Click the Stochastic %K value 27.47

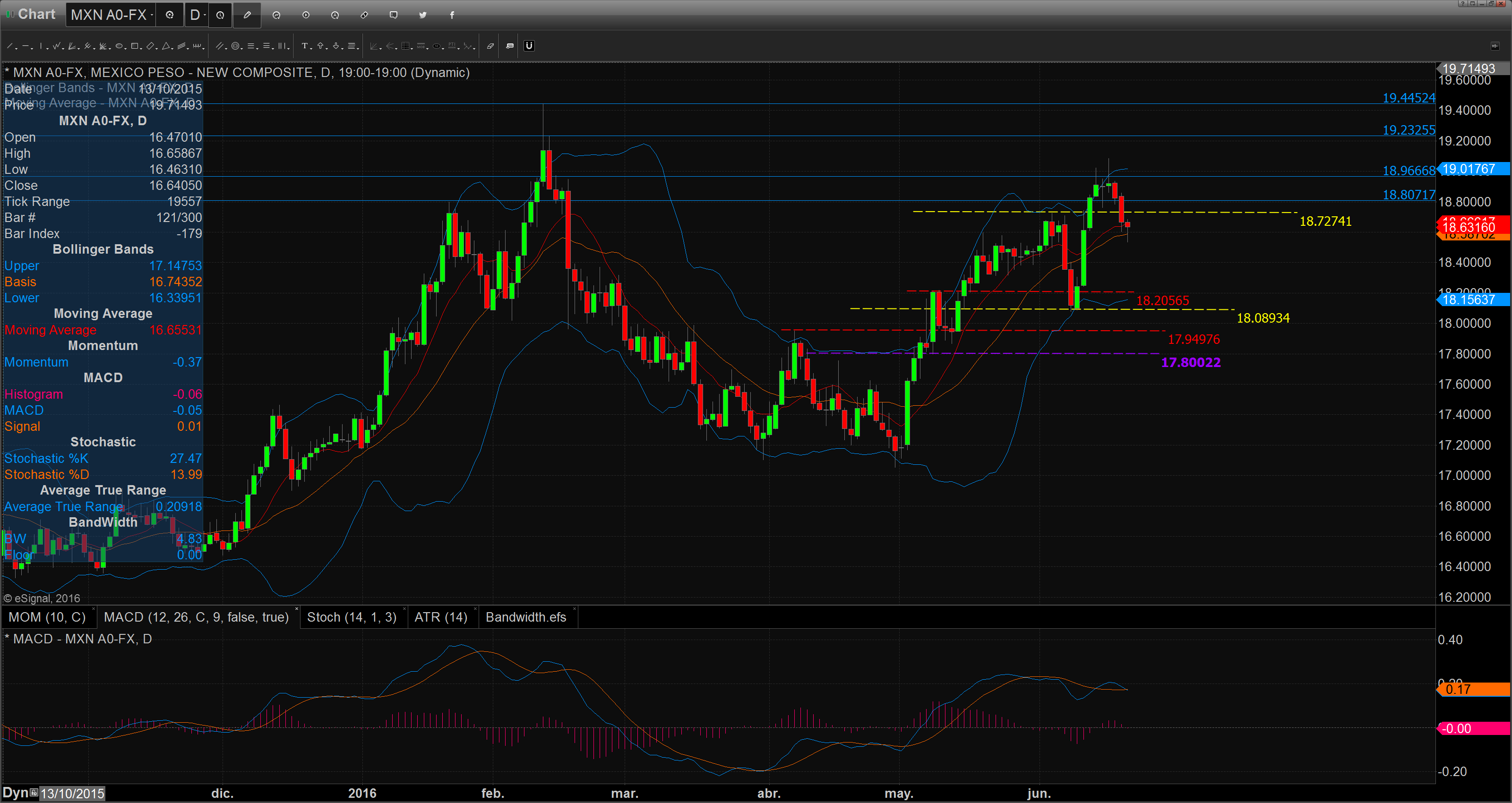click(186, 459)
